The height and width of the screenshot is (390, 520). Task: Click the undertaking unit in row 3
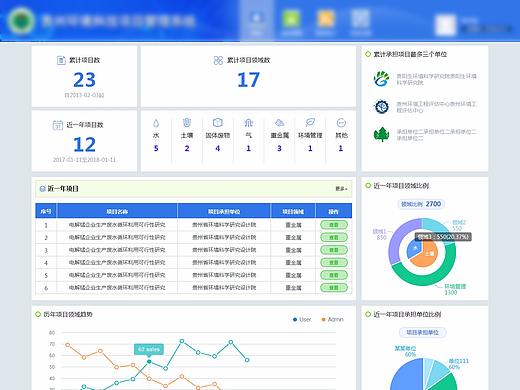click(x=224, y=250)
